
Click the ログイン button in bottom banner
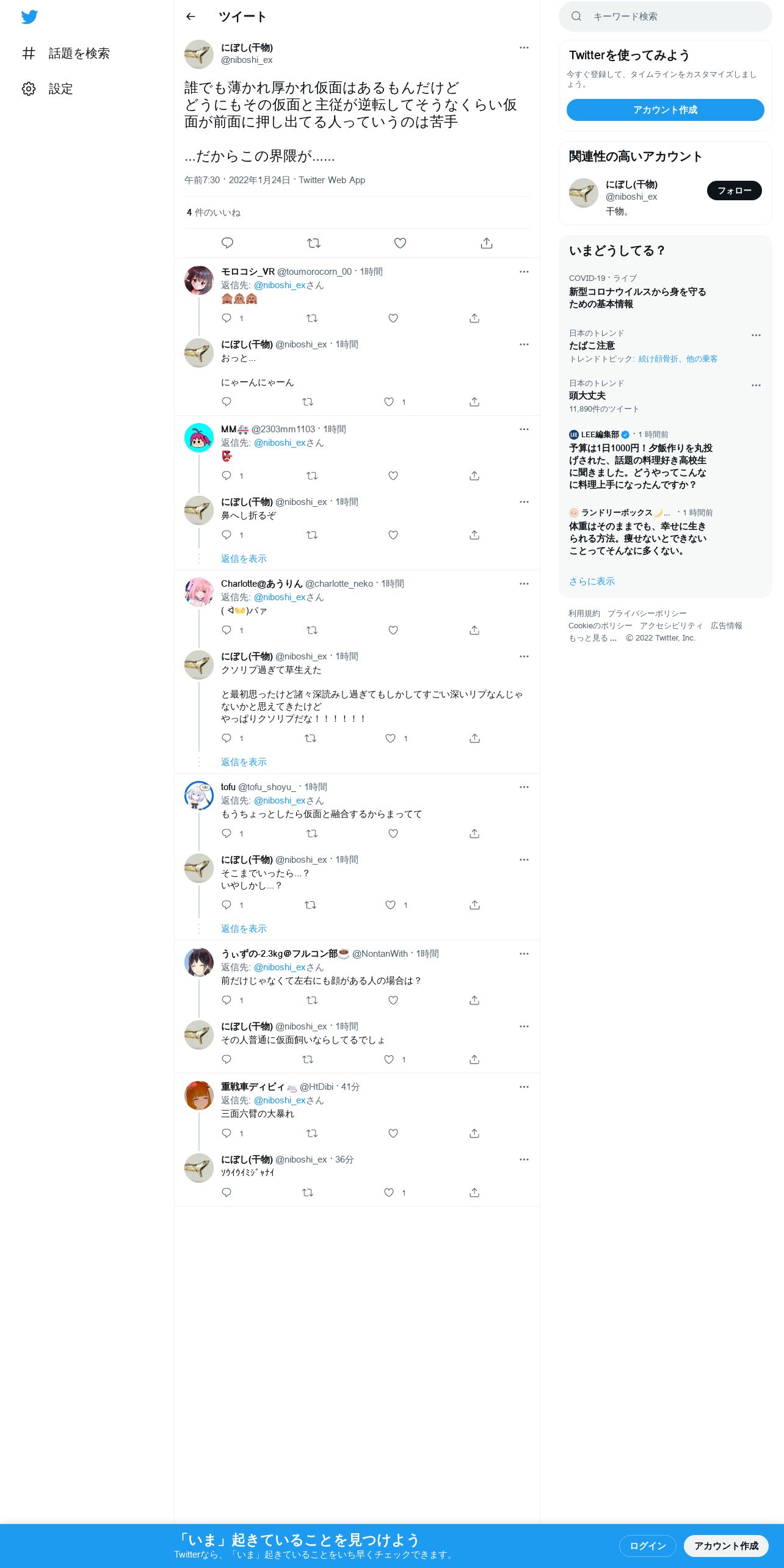(648, 1546)
